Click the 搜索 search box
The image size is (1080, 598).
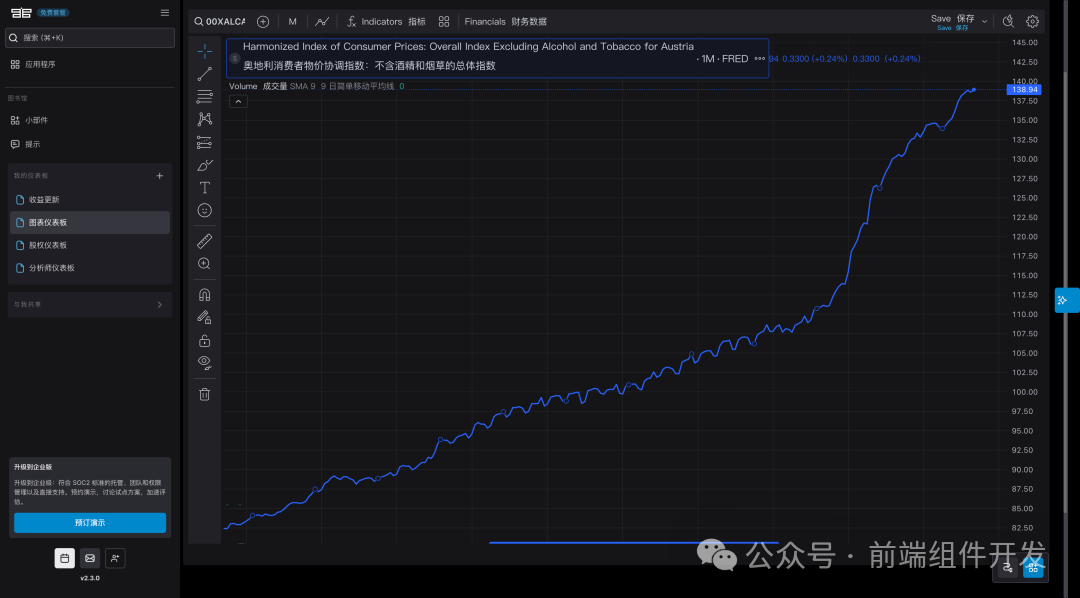pos(90,38)
